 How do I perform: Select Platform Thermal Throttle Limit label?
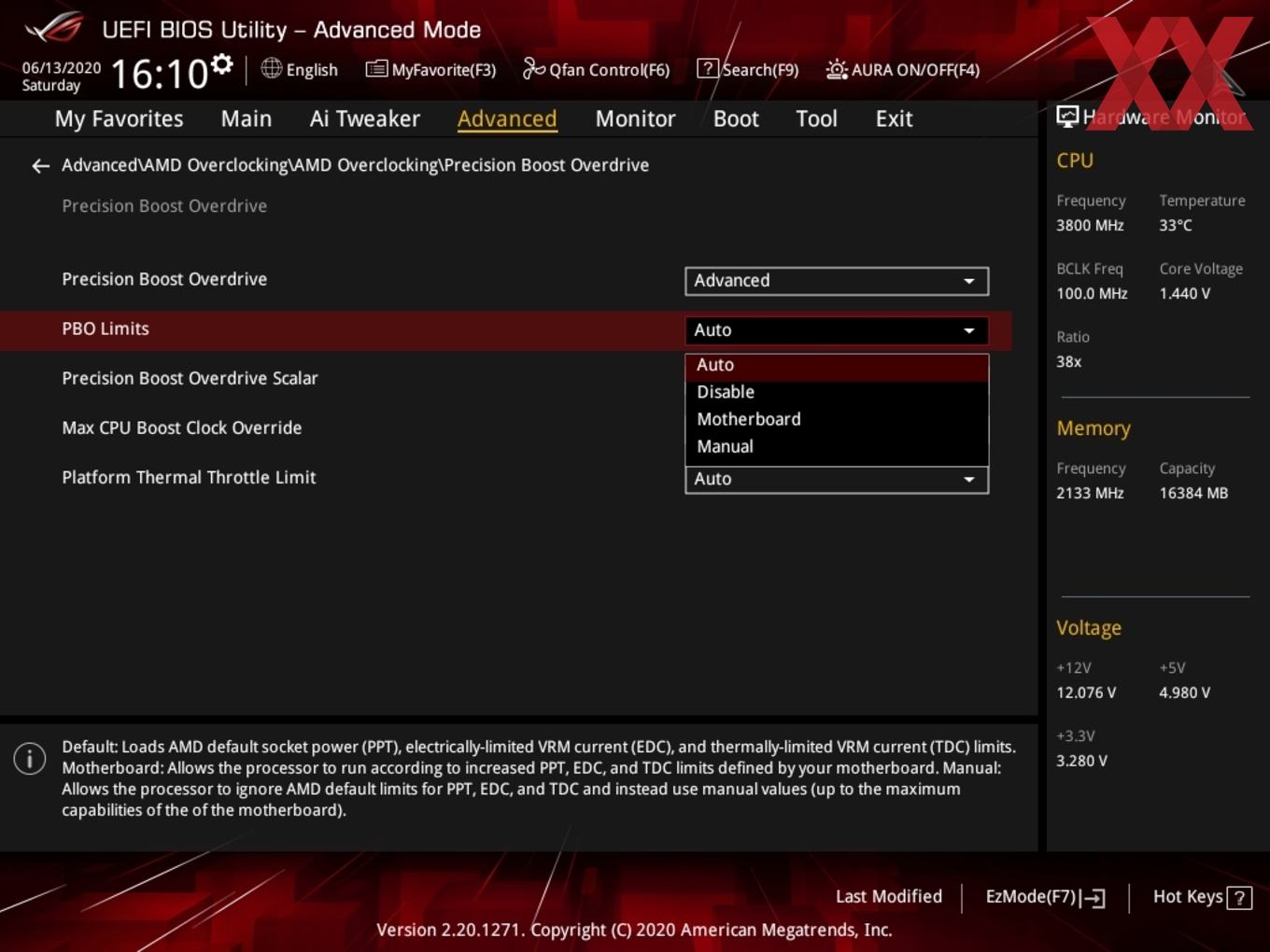189,478
